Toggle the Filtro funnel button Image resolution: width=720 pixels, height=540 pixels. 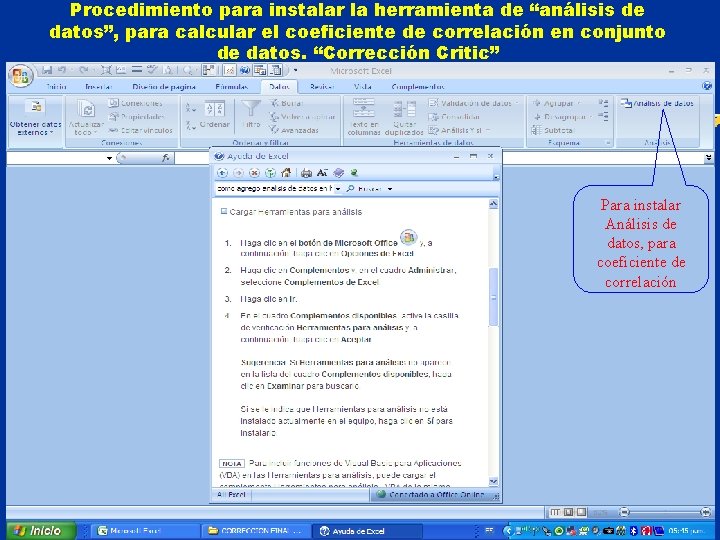pos(251,115)
